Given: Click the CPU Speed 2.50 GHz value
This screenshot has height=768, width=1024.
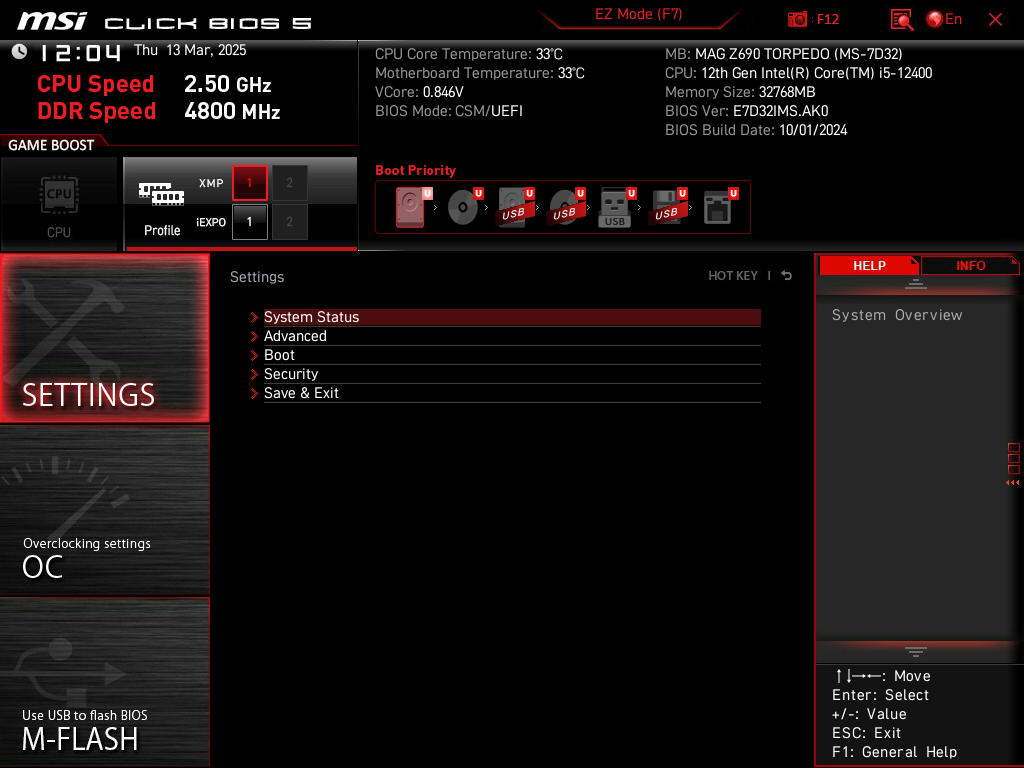Looking at the screenshot, I should coord(227,84).
